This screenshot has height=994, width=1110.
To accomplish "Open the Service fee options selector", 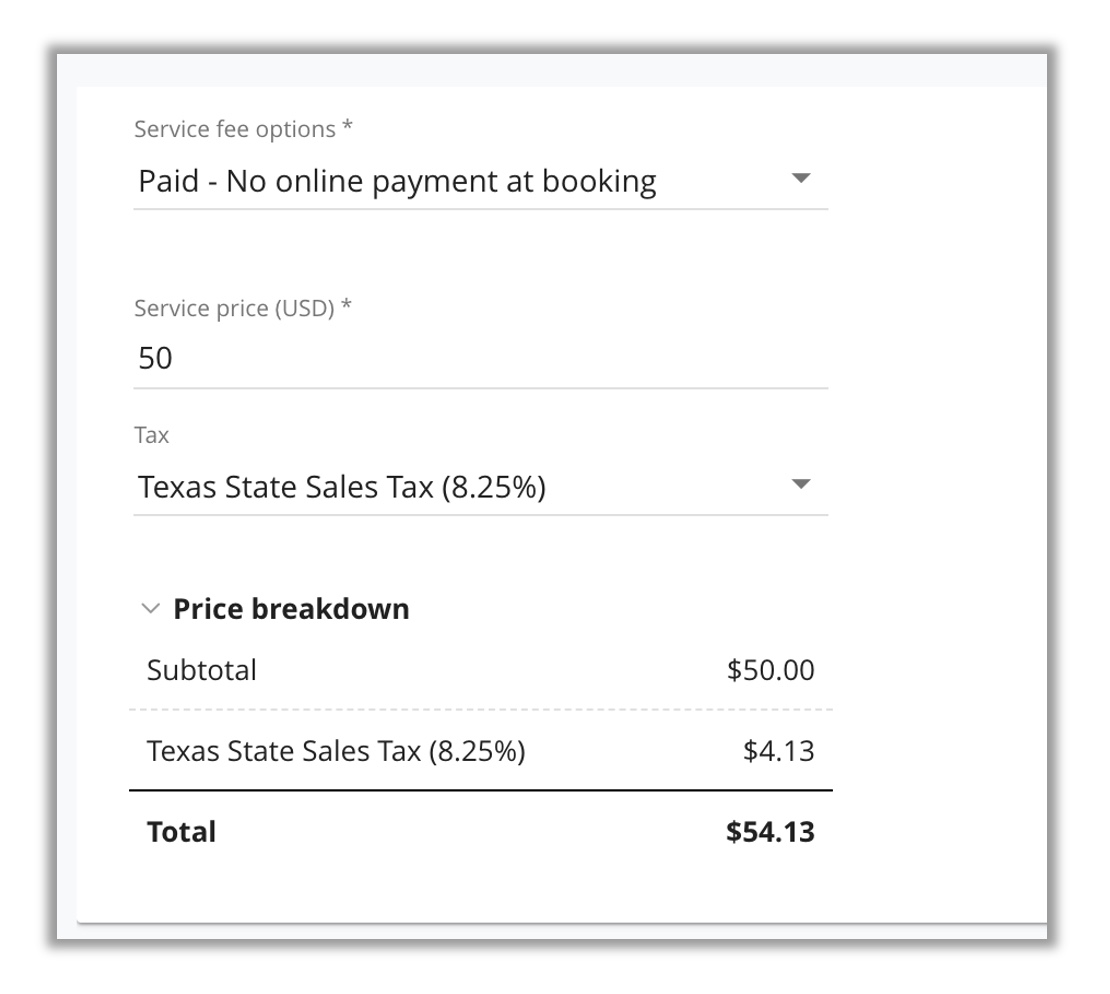I will [480, 180].
